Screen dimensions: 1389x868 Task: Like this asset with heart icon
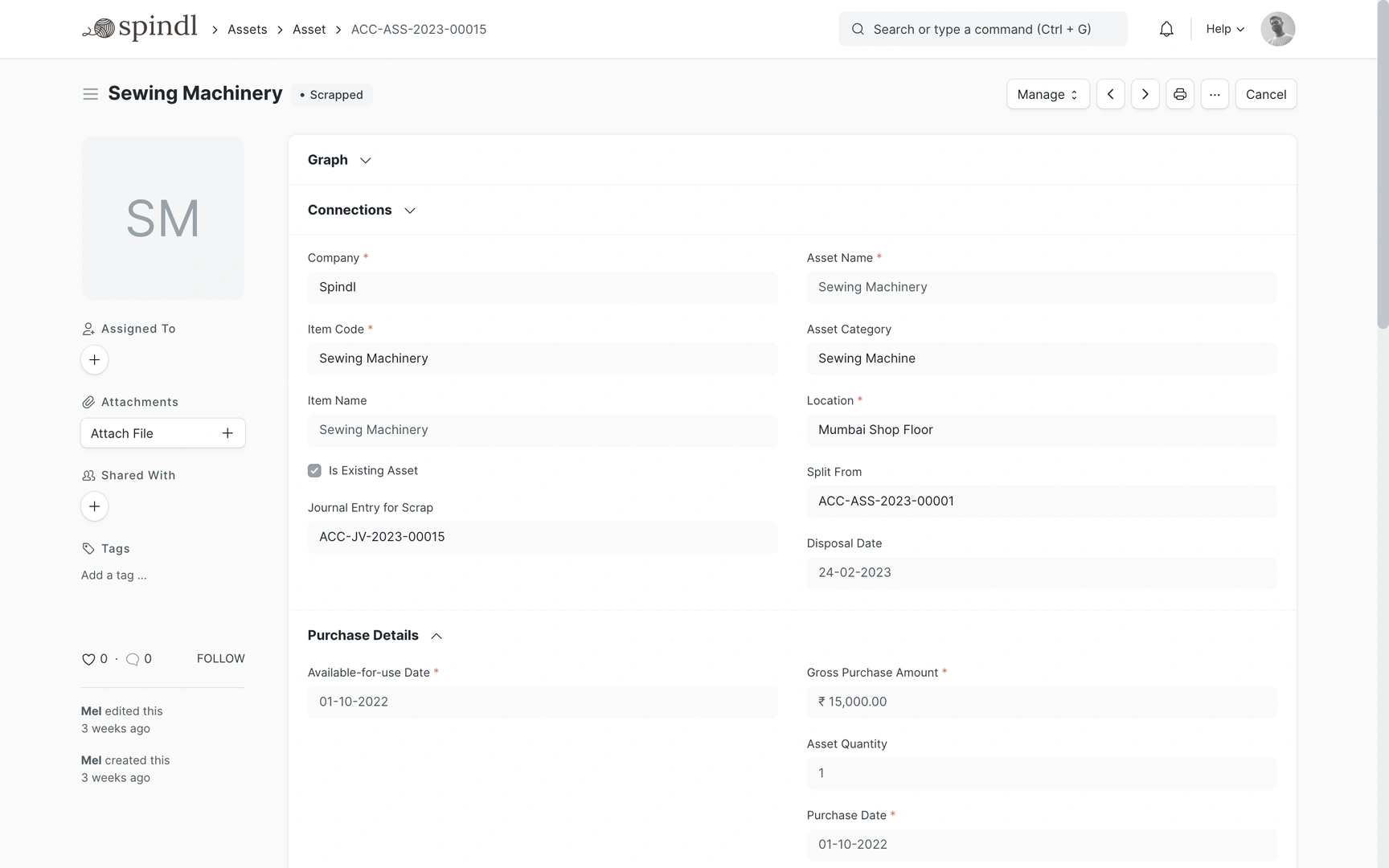tap(88, 659)
